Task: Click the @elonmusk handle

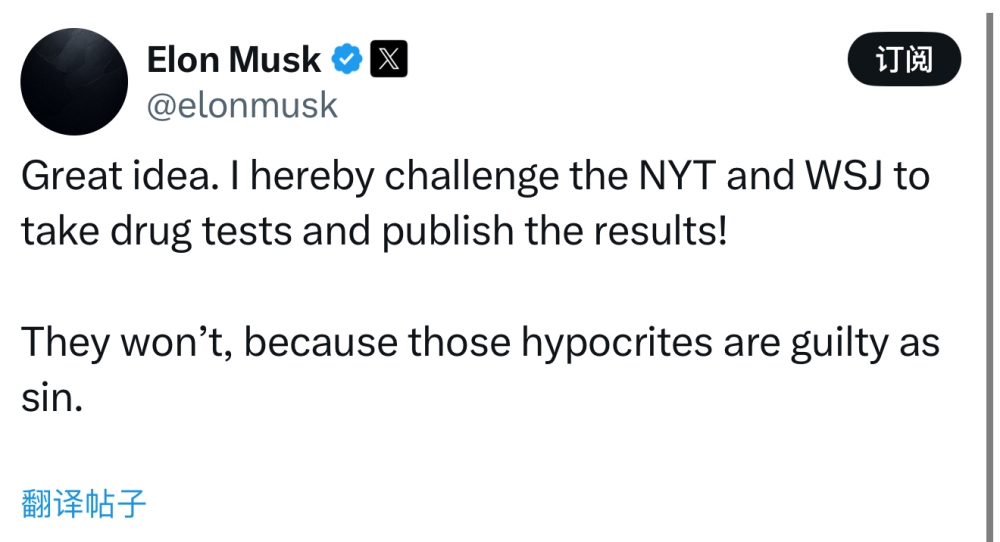Action: (242, 105)
